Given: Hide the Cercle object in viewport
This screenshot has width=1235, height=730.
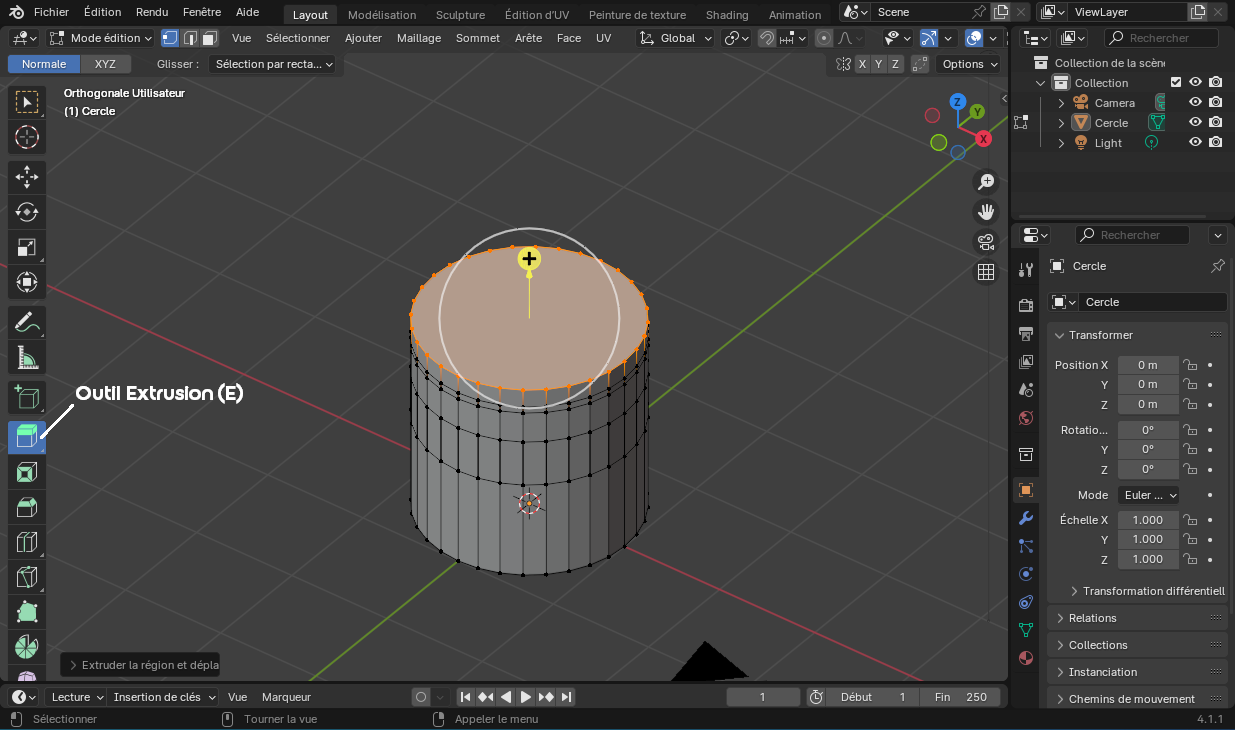Looking at the screenshot, I should tap(1195, 123).
